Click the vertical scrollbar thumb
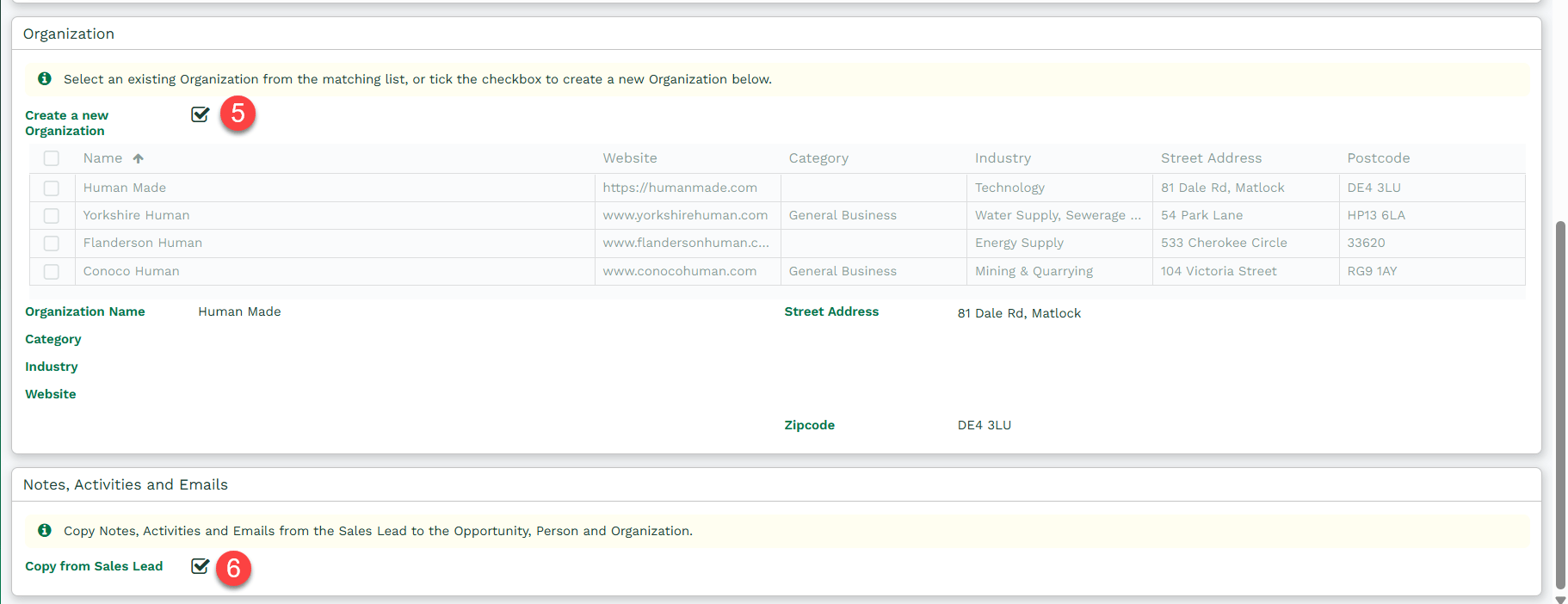Screen dimensions: 1568x604 [1560, 404]
